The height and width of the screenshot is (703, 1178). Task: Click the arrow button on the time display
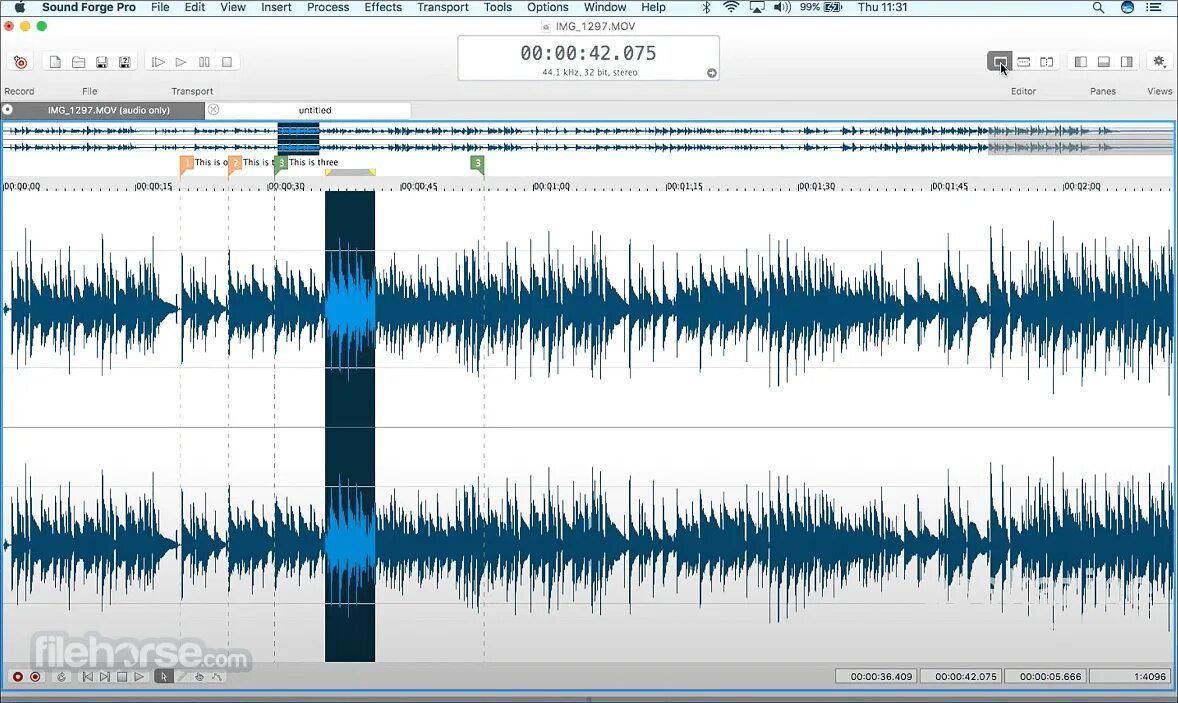coord(711,73)
